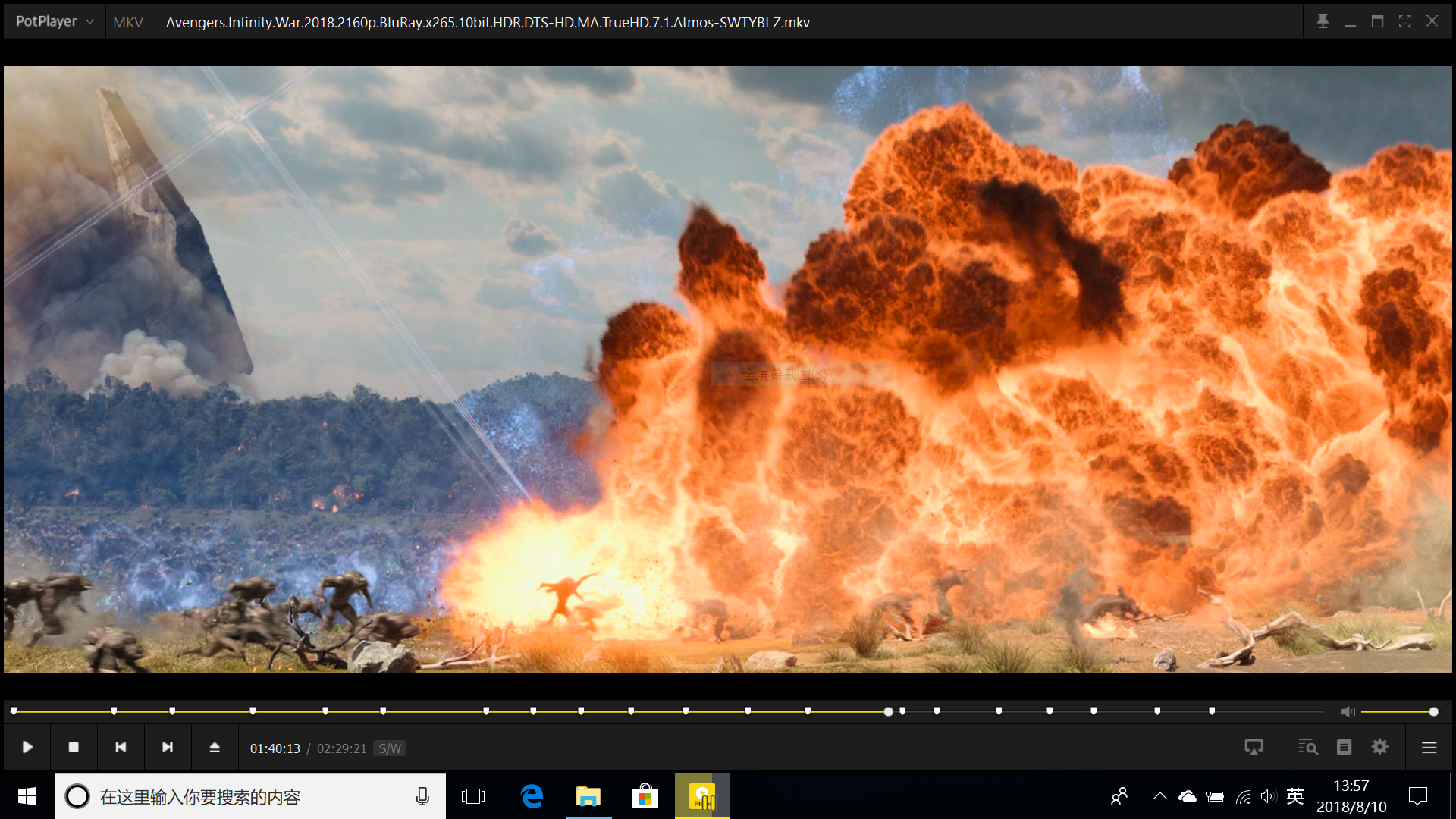Show hidden system tray icons chevron
Screen dimensions: 1456x819
coord(1159,796)
